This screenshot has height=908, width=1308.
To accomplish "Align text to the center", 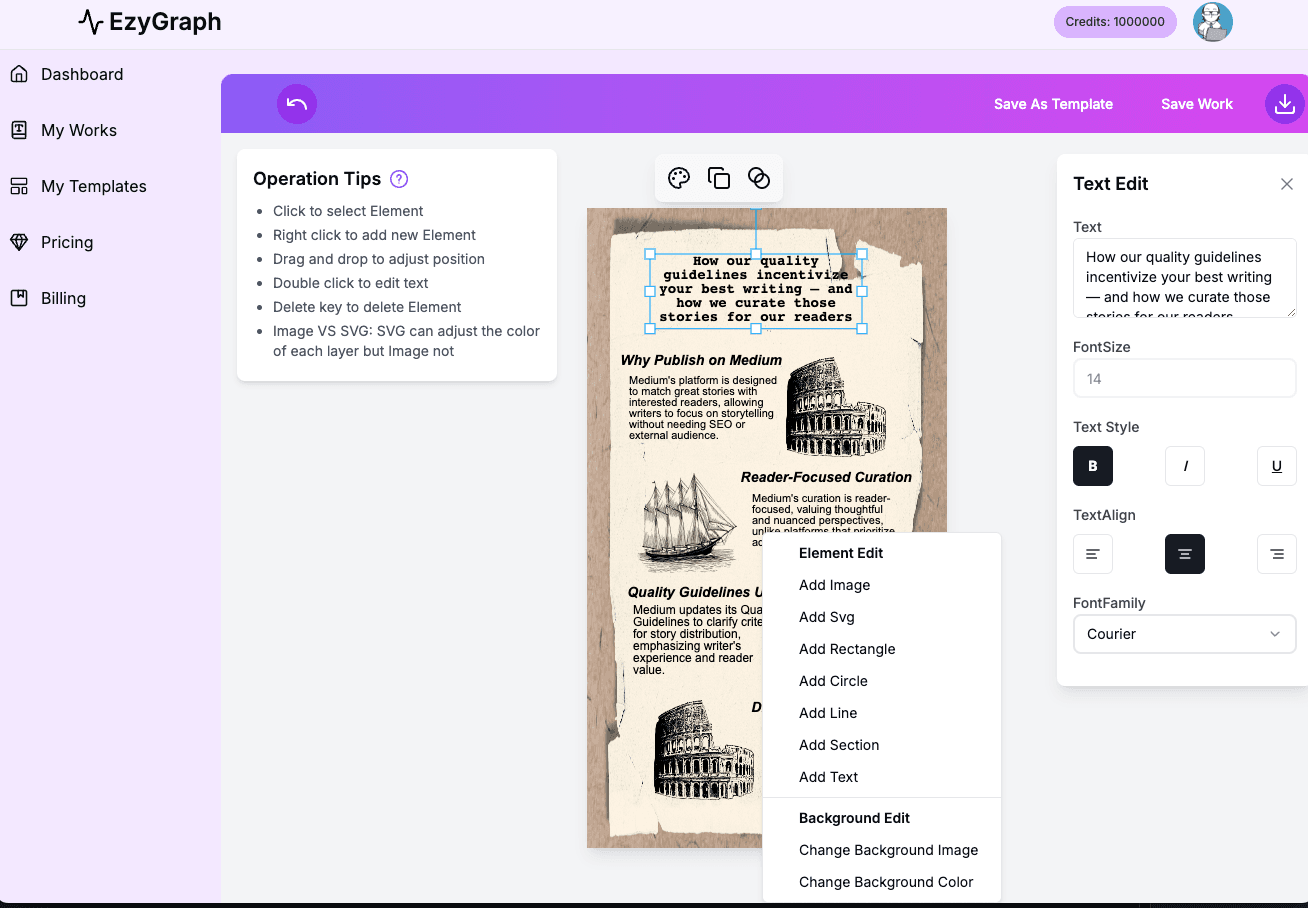I will tap(1185, 554).
